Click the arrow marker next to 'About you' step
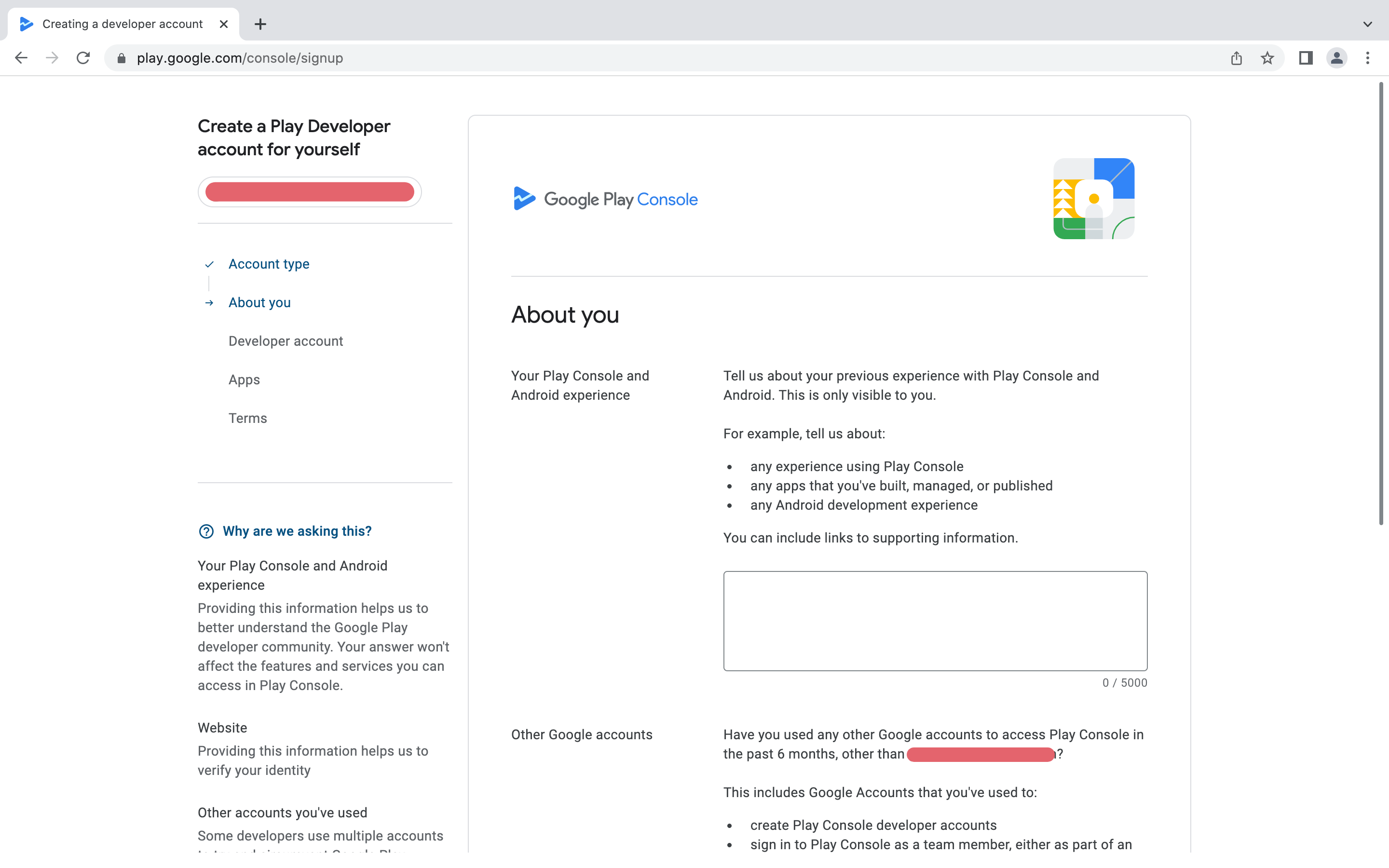 pos(209,302)
